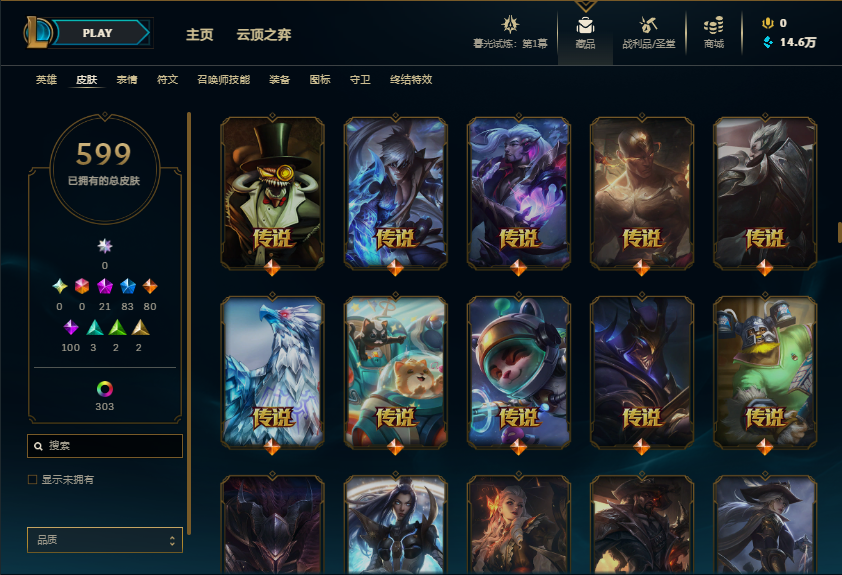The width and height of the screenshot is (842, 575).
Task: Click the blue essence currency icon
Action: point(768,42)
